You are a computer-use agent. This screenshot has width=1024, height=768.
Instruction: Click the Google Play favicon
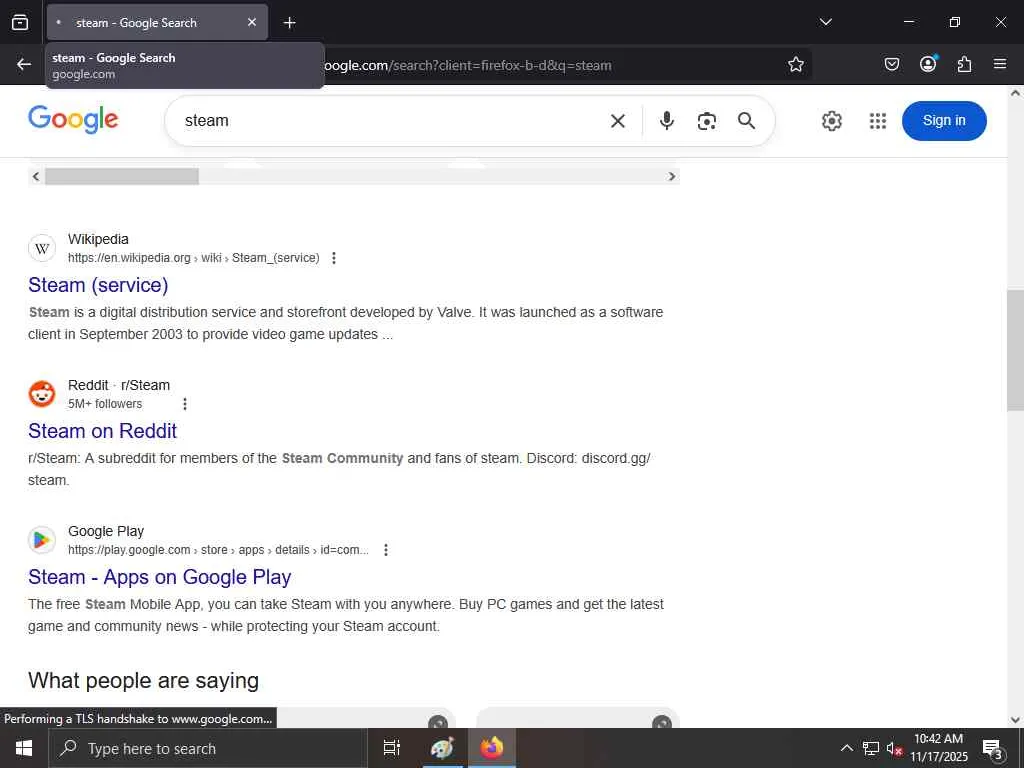(x=42, y=540)
